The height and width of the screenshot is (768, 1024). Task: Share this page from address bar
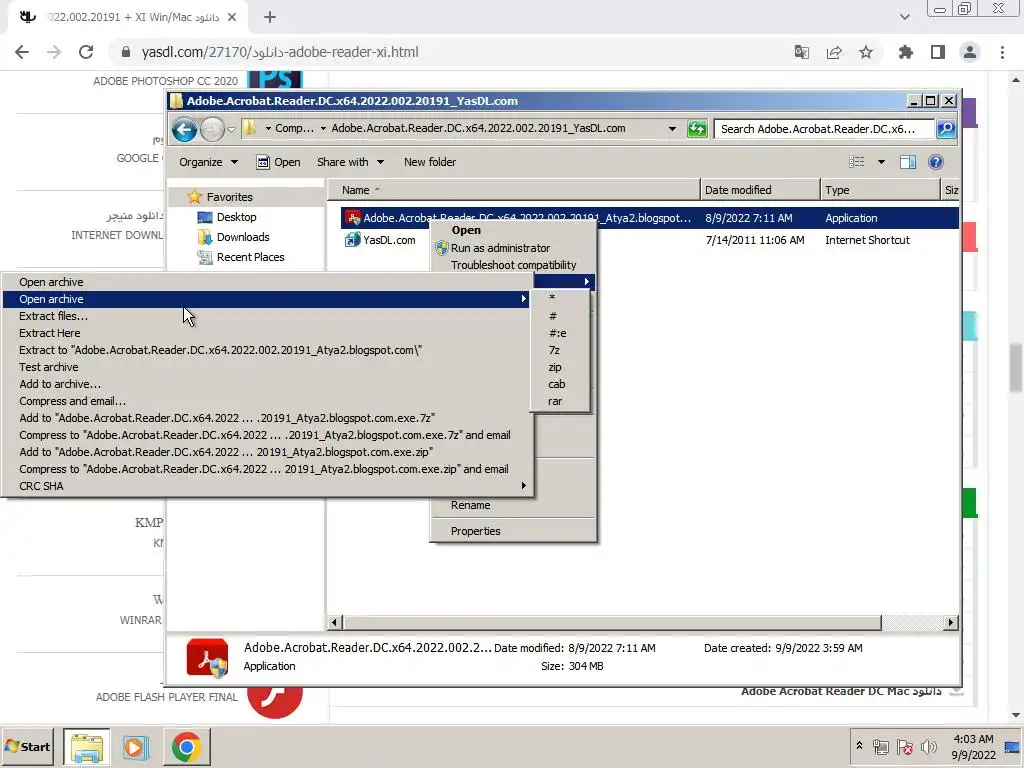(834, 52)
